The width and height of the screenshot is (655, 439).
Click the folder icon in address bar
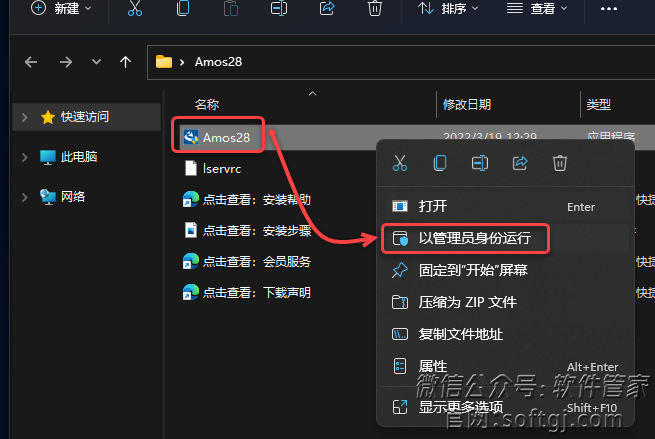164,62
